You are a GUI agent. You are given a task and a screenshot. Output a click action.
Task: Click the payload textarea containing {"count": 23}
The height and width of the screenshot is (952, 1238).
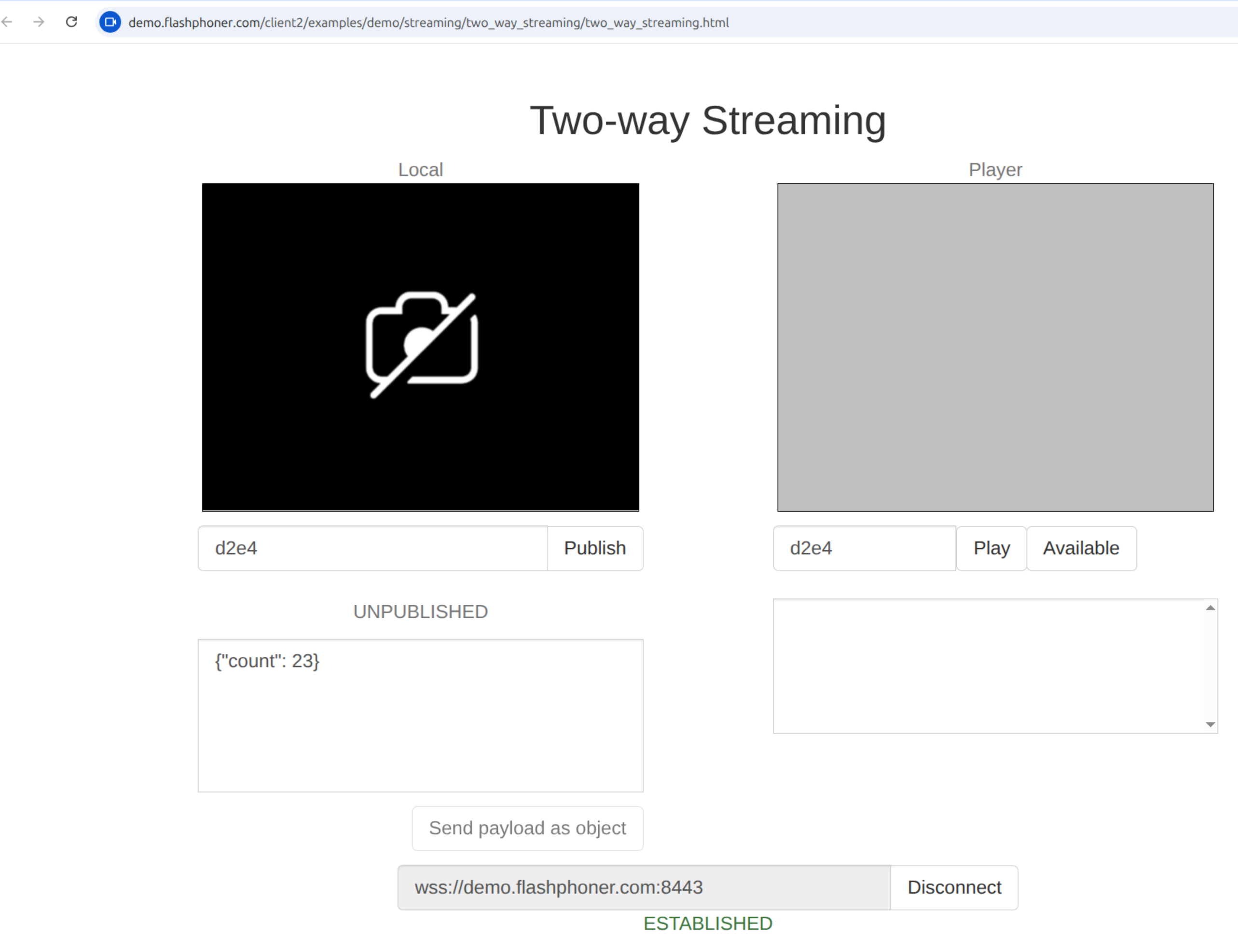click(x=421, y=716)
